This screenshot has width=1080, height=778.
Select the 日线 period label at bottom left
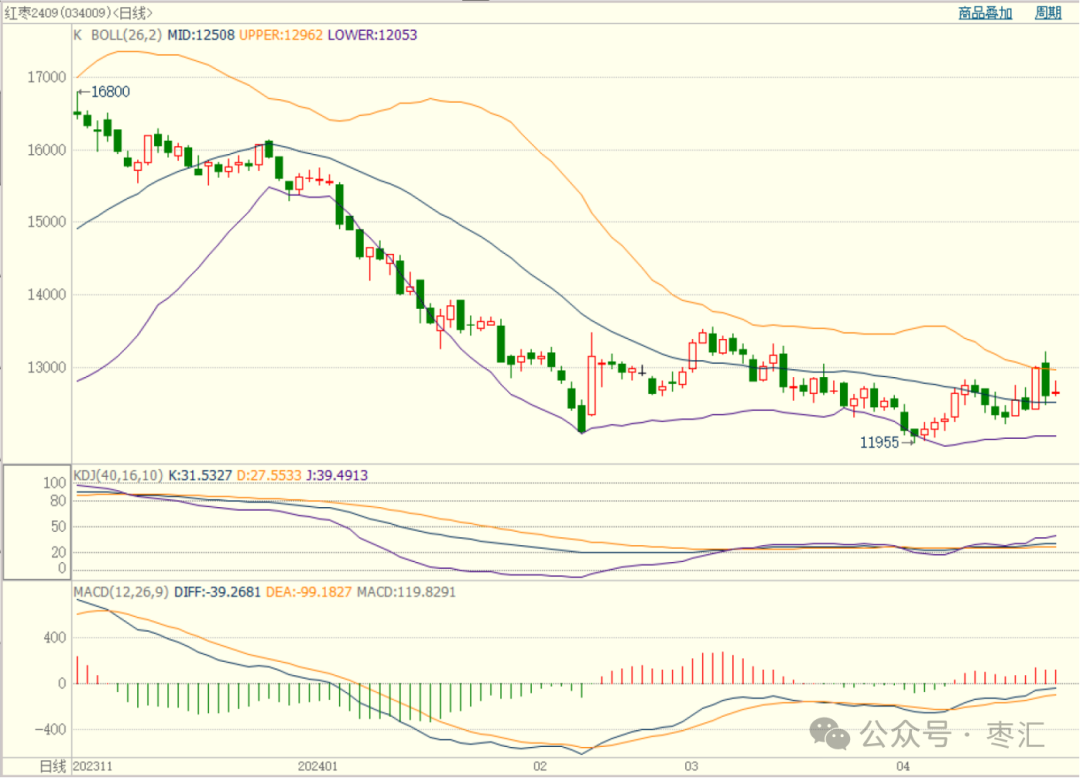[x=52, y=766]
